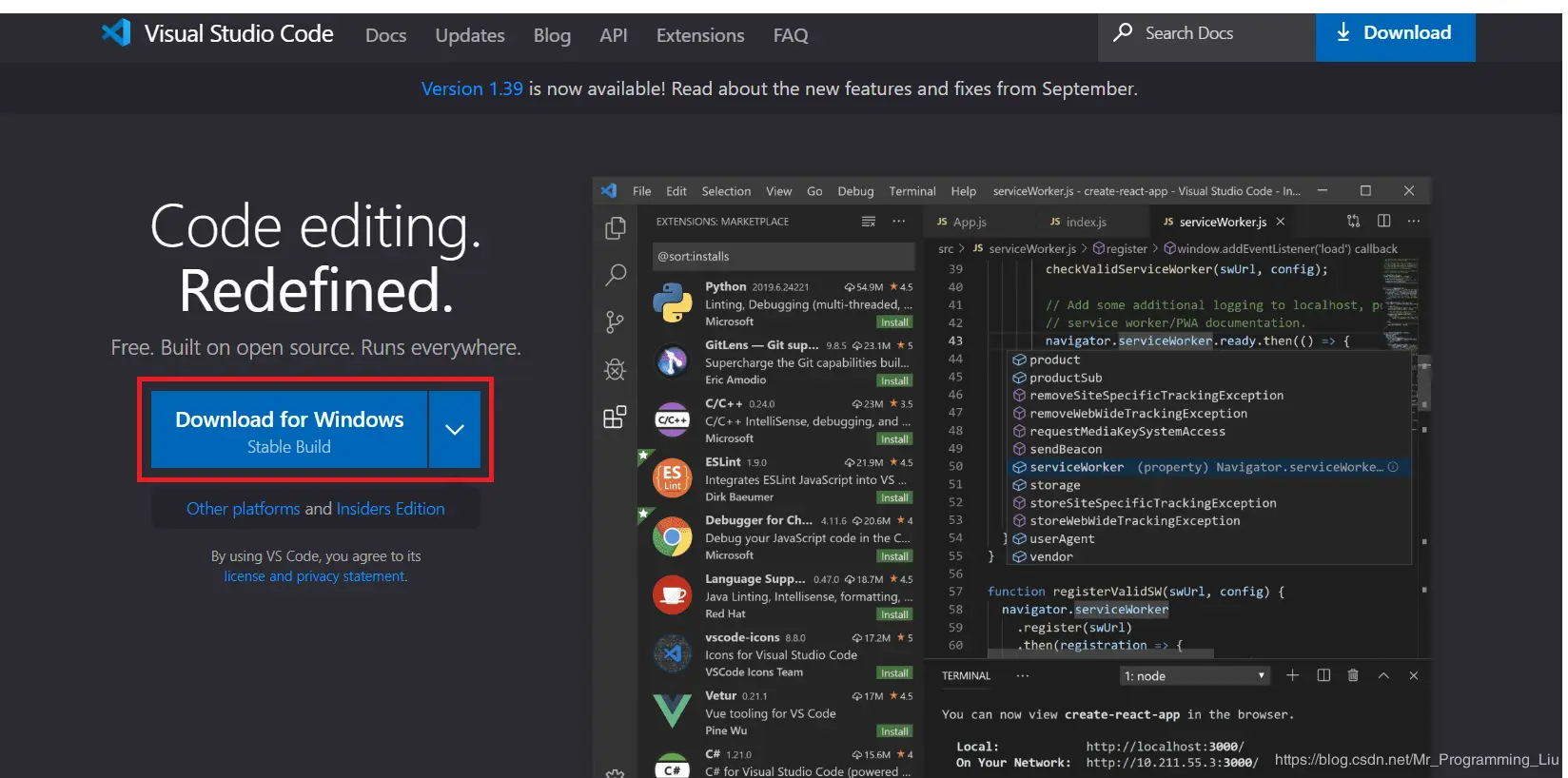Click the Download for Windows Stable Build button
This screenshot has width=1568, height=778.
pyautogui.click(x=289, y=430)
